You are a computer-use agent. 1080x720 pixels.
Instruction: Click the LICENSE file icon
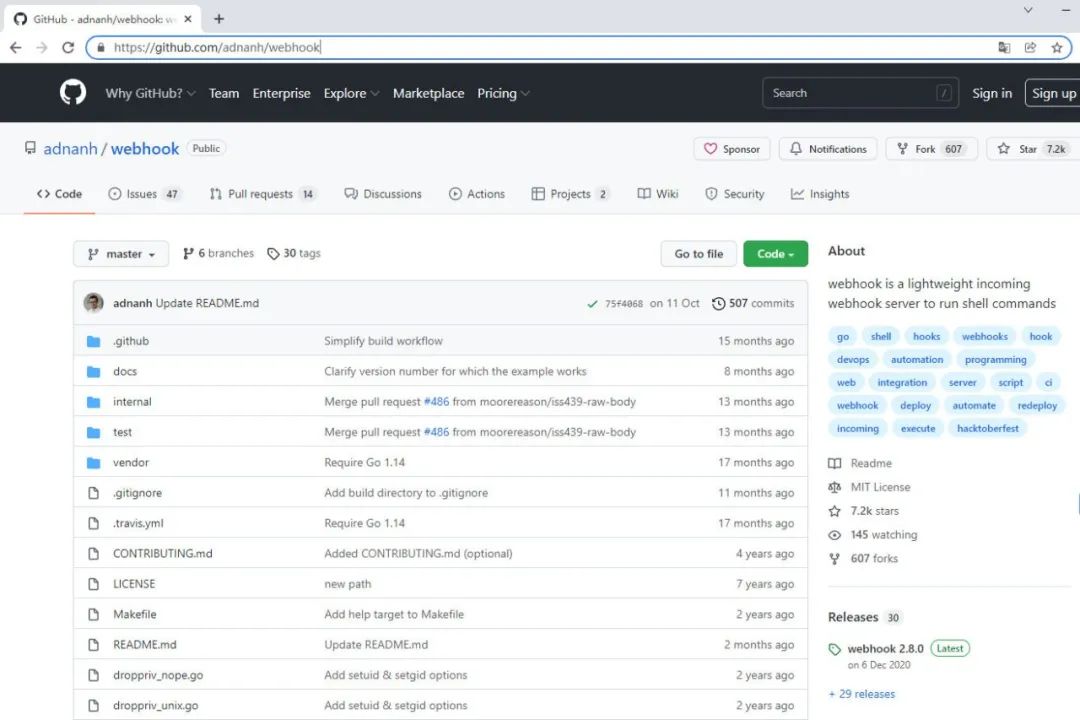(x=94, y=584)
